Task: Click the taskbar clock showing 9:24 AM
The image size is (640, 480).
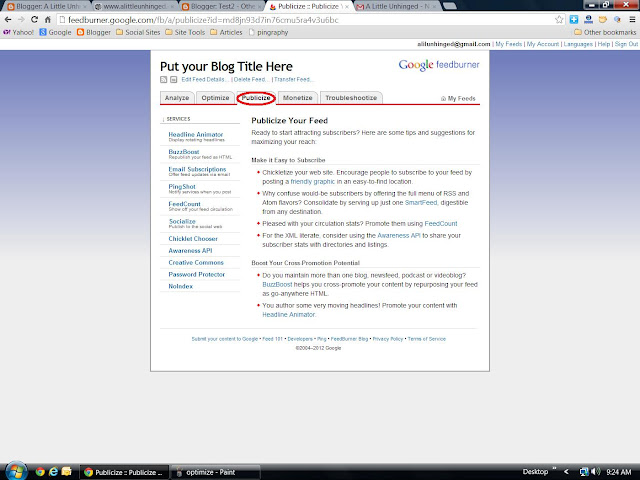Action: coord(618,472)
